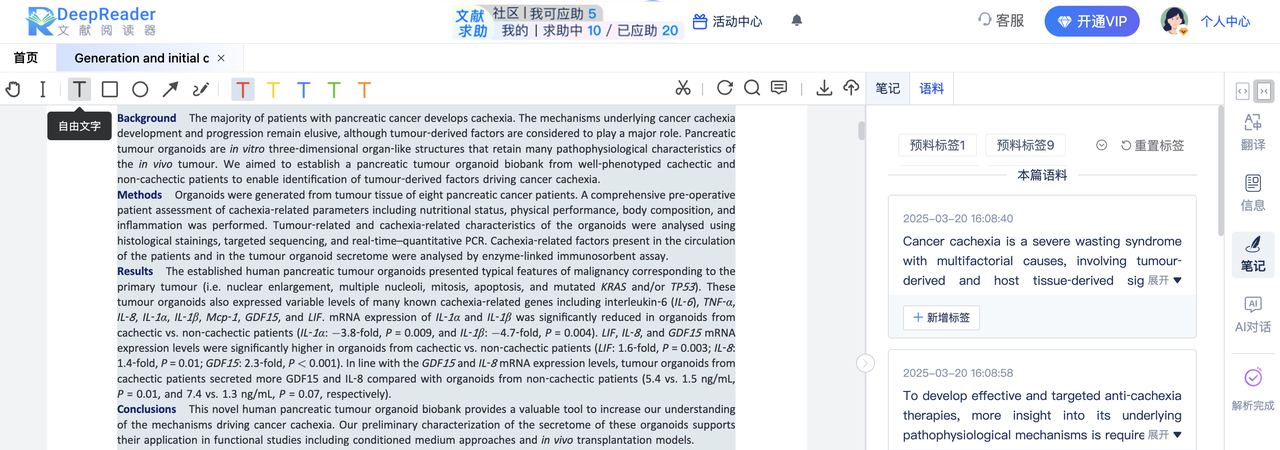Click the Conclusions heading in abstract
Screen dimensions: 1280x450
(x=146, y=409)
